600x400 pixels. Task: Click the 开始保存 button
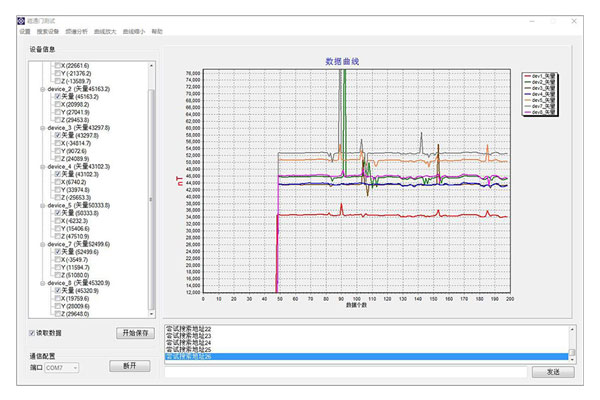tap(134, 333)
